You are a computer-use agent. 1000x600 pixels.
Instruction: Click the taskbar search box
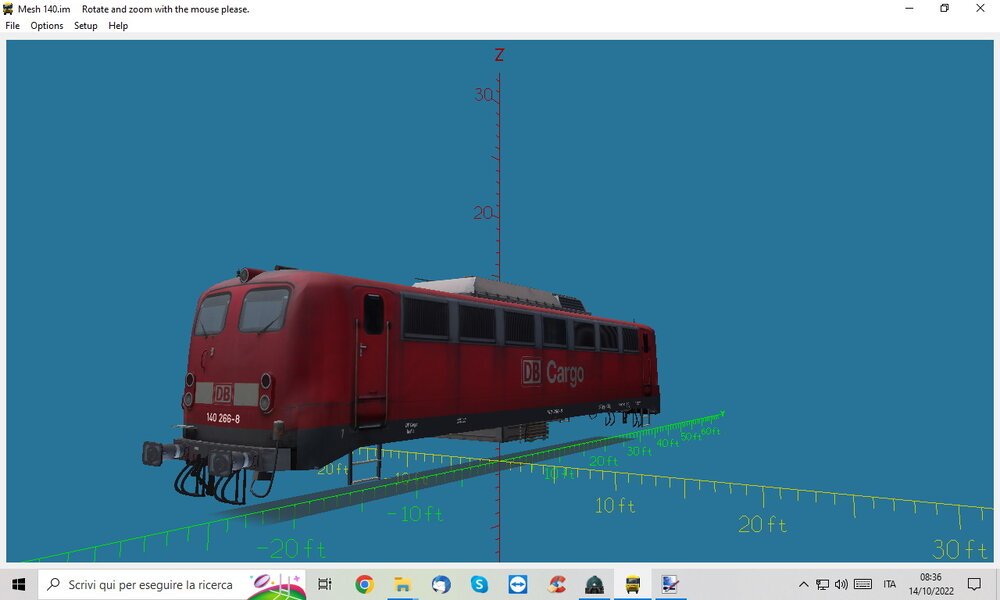point(172,584)
